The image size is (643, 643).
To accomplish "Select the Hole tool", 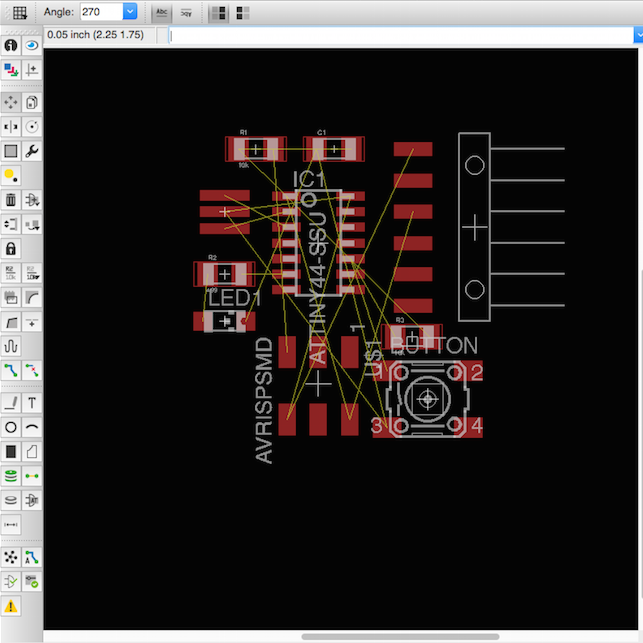I will tap(11, 500).
